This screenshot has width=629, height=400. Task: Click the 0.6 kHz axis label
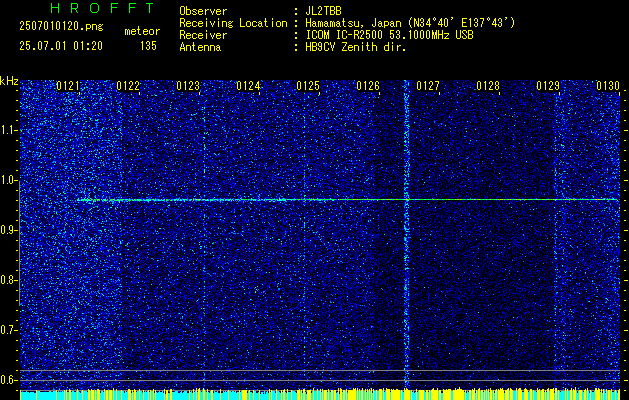click(x=8, y=380)
